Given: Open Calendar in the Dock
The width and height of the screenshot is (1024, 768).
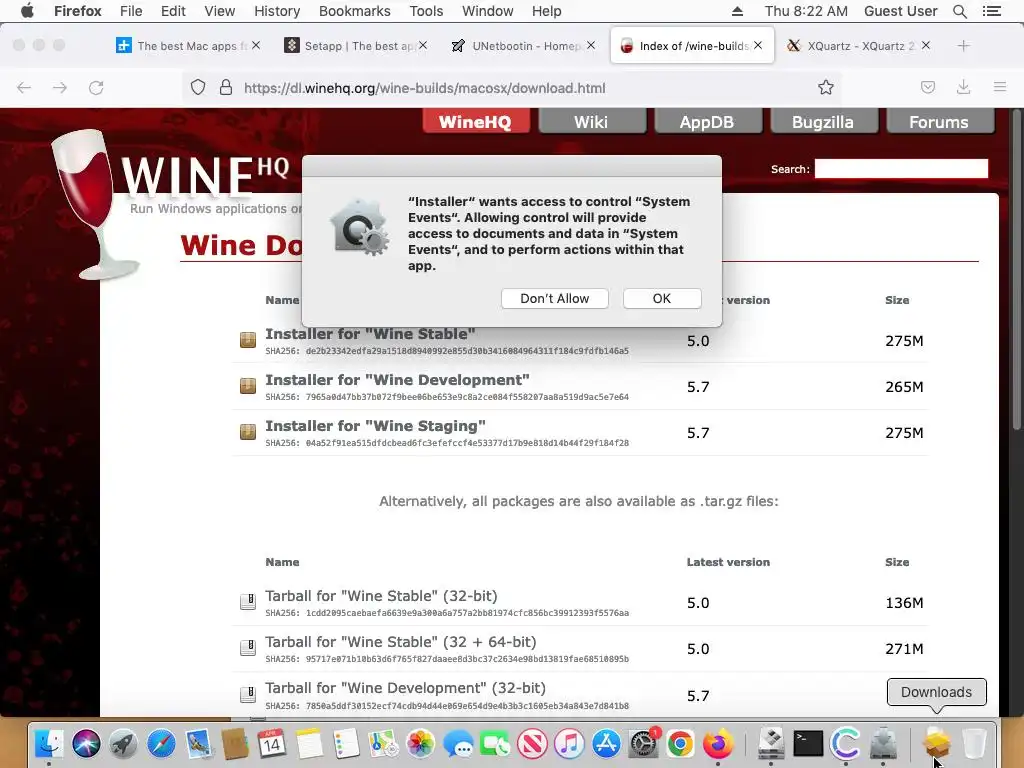Looking at the screenshot, I should pos(272,744).
